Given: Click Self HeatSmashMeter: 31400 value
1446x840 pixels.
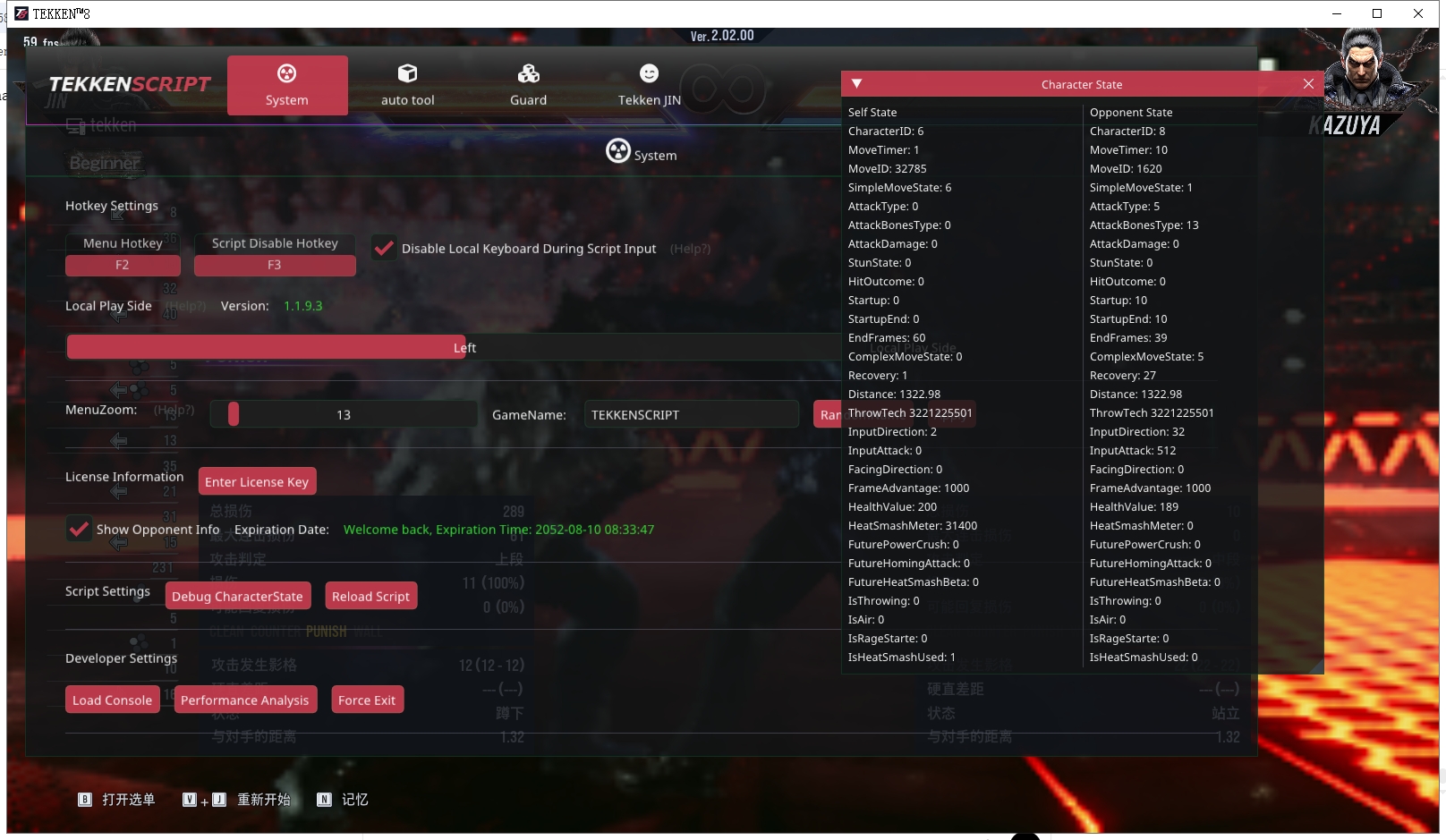Looking at the screenshot, I should point(913,525).
